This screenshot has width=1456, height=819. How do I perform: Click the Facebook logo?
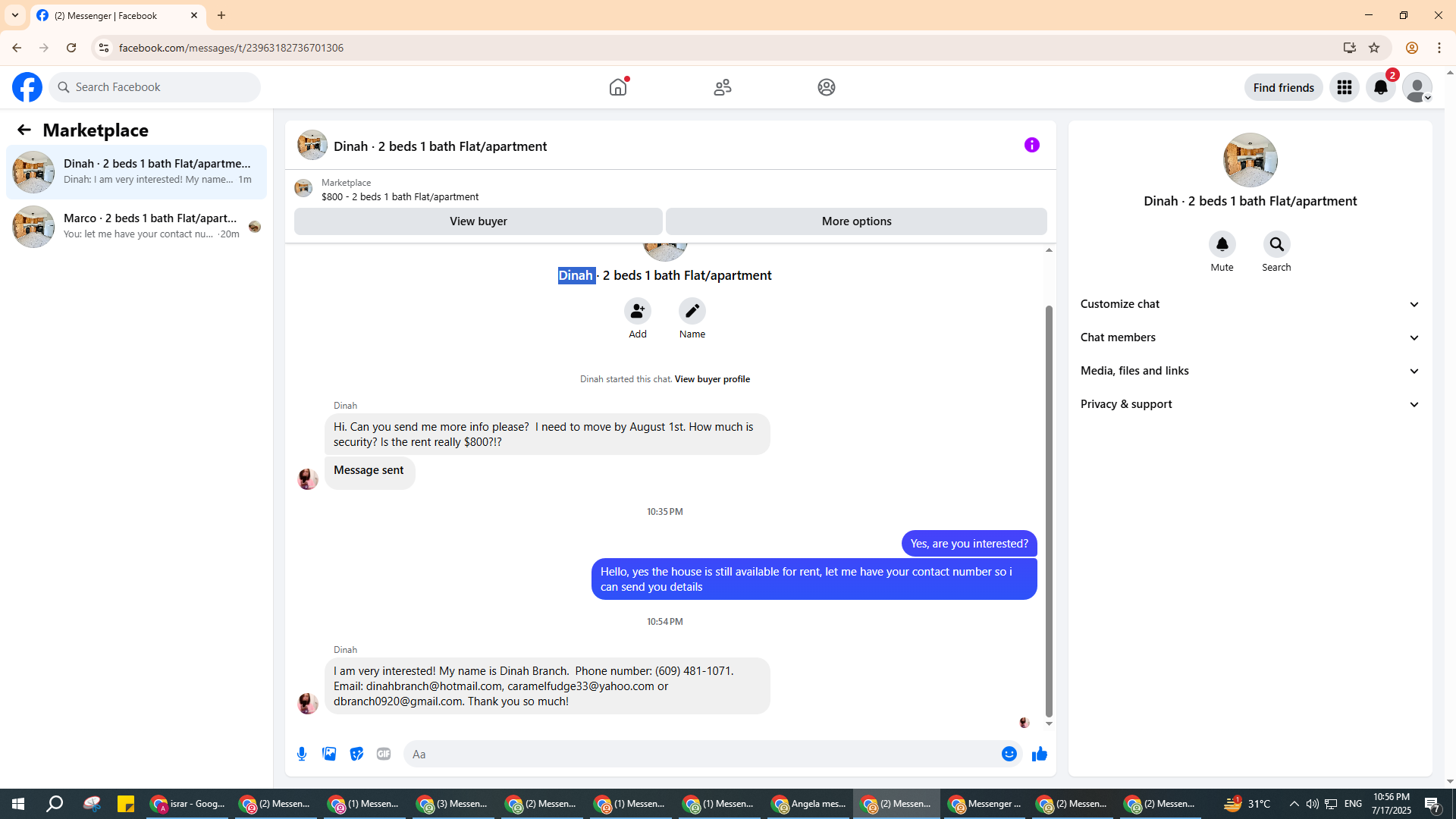pyautogui.click(x=27, y=87)
